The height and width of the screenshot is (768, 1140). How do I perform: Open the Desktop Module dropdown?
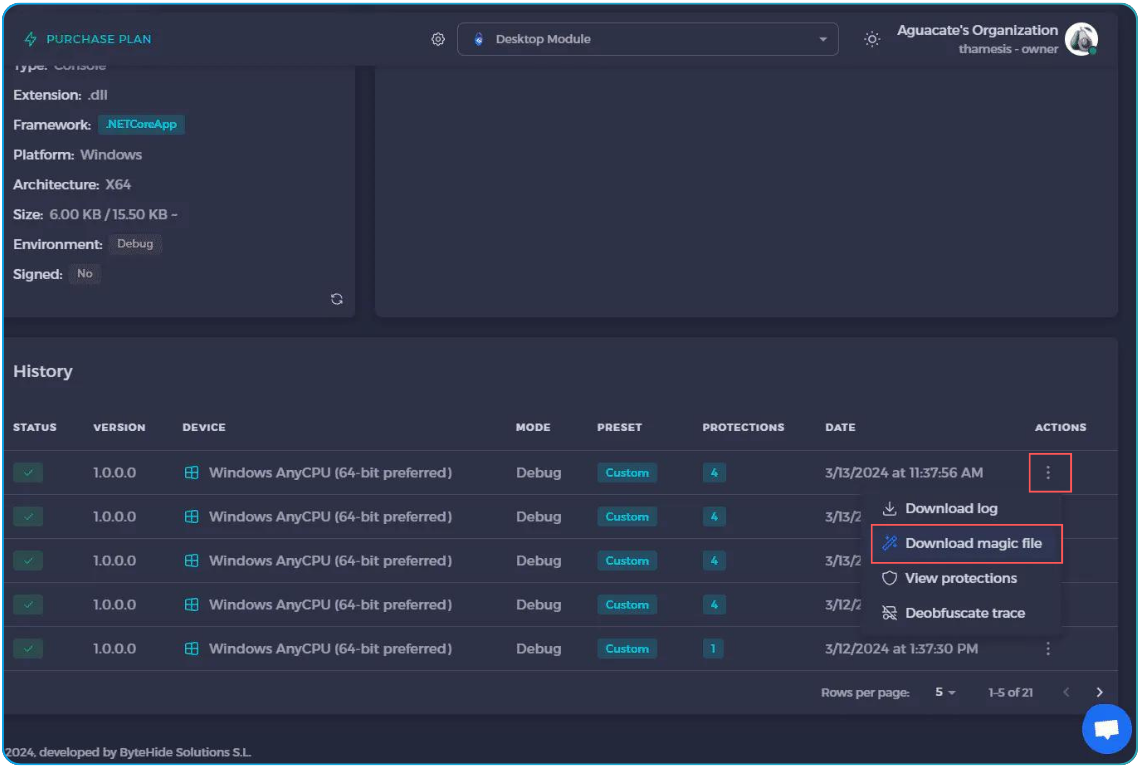[647, 39]
